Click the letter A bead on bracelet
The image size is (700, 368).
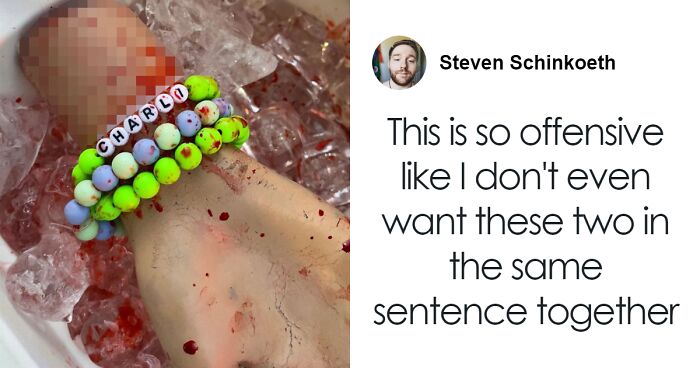click(x=134, y=125)
